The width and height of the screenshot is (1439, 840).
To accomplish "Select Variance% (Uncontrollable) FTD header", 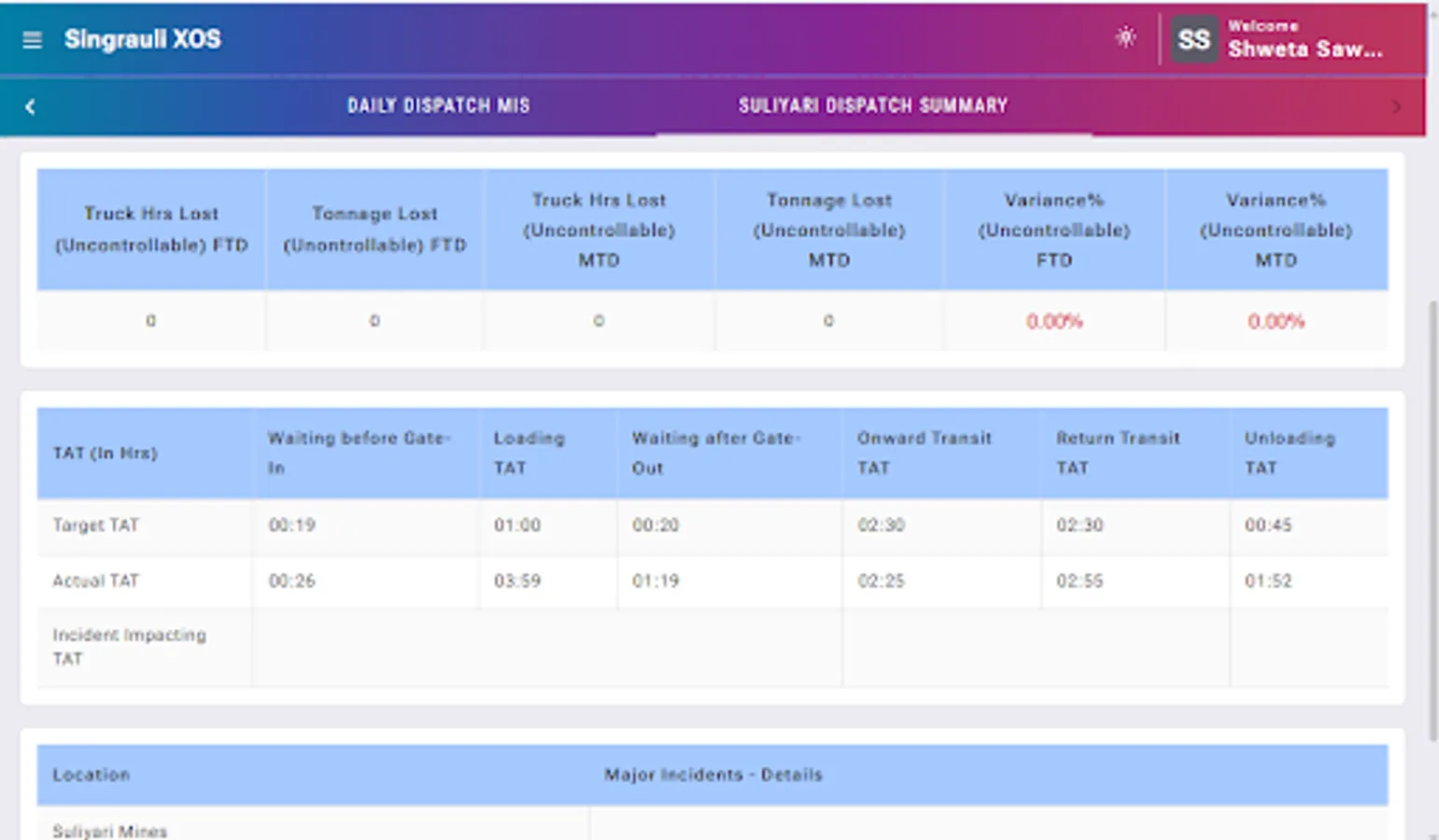I will (1054, 230).
